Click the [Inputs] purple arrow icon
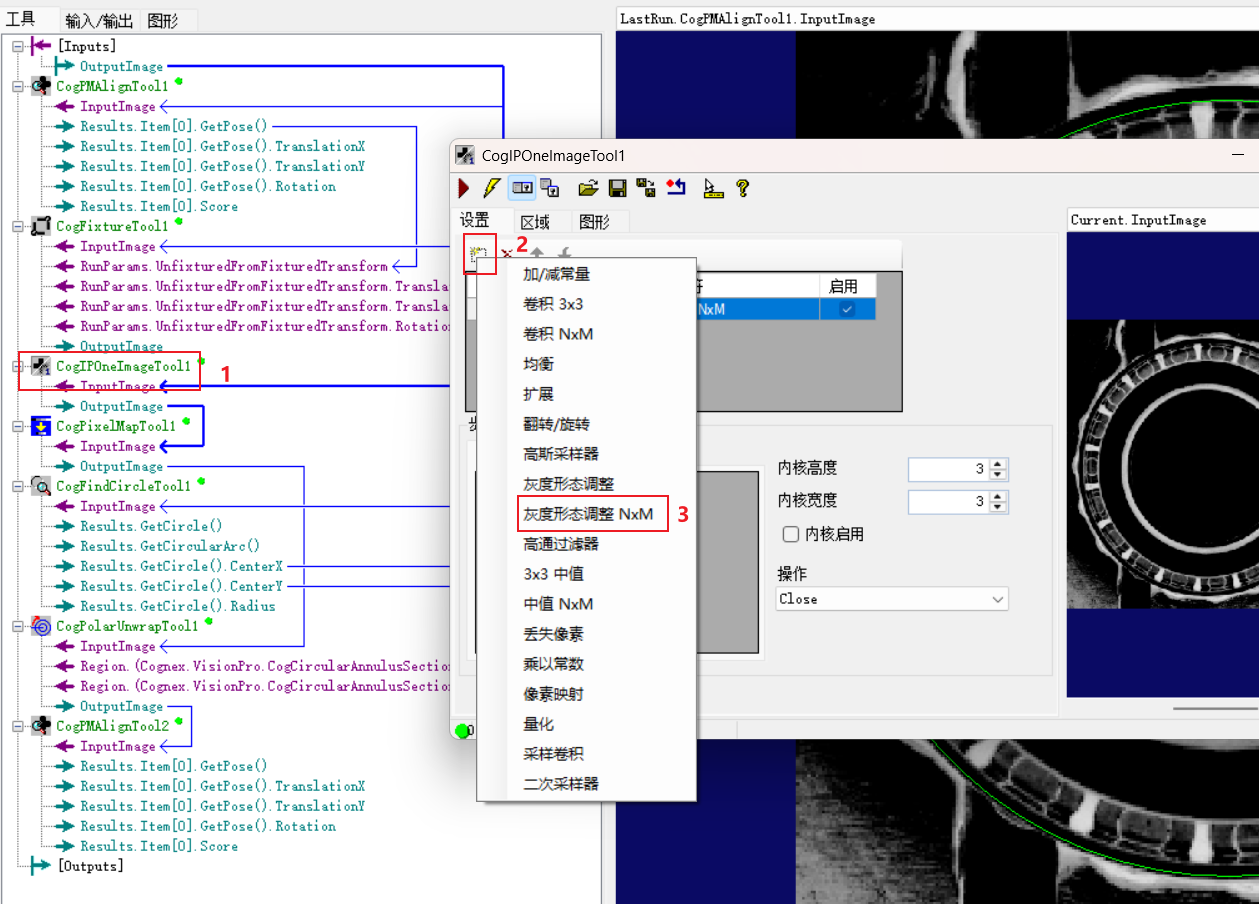 41,46
